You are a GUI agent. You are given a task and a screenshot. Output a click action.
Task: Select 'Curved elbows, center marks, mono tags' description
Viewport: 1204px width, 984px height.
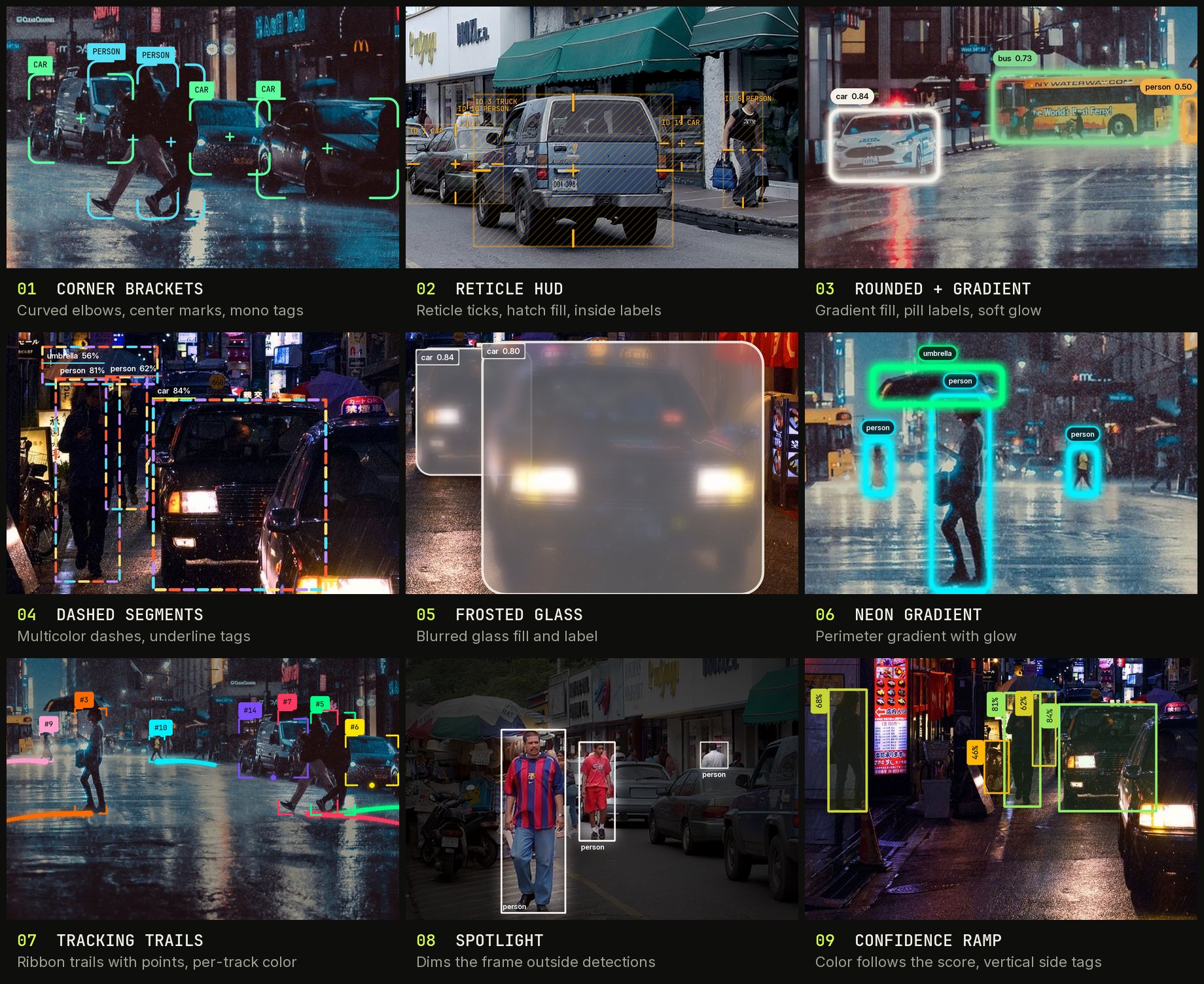pos(160,310)
